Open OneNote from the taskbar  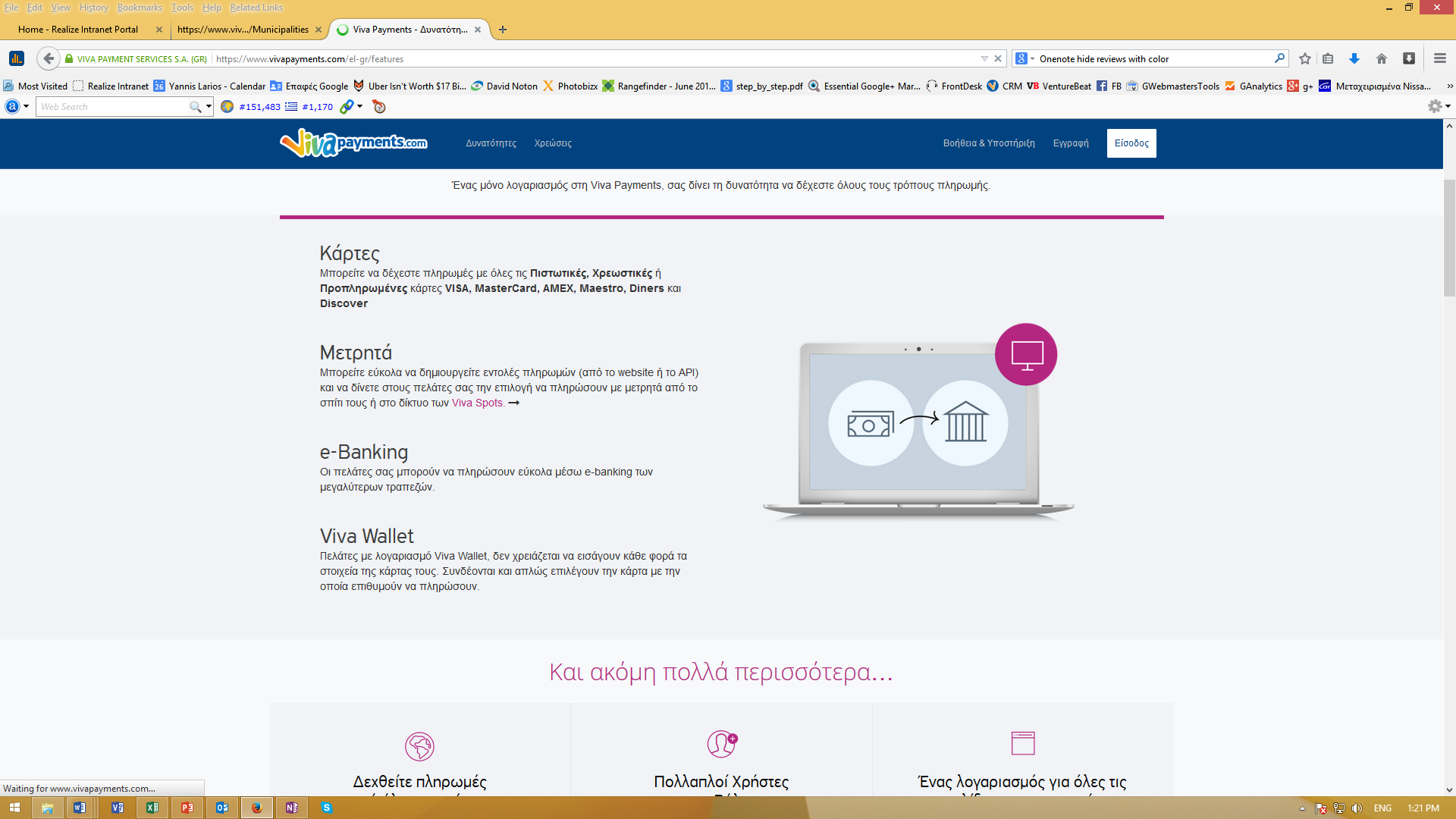click(x=292, y=808)
